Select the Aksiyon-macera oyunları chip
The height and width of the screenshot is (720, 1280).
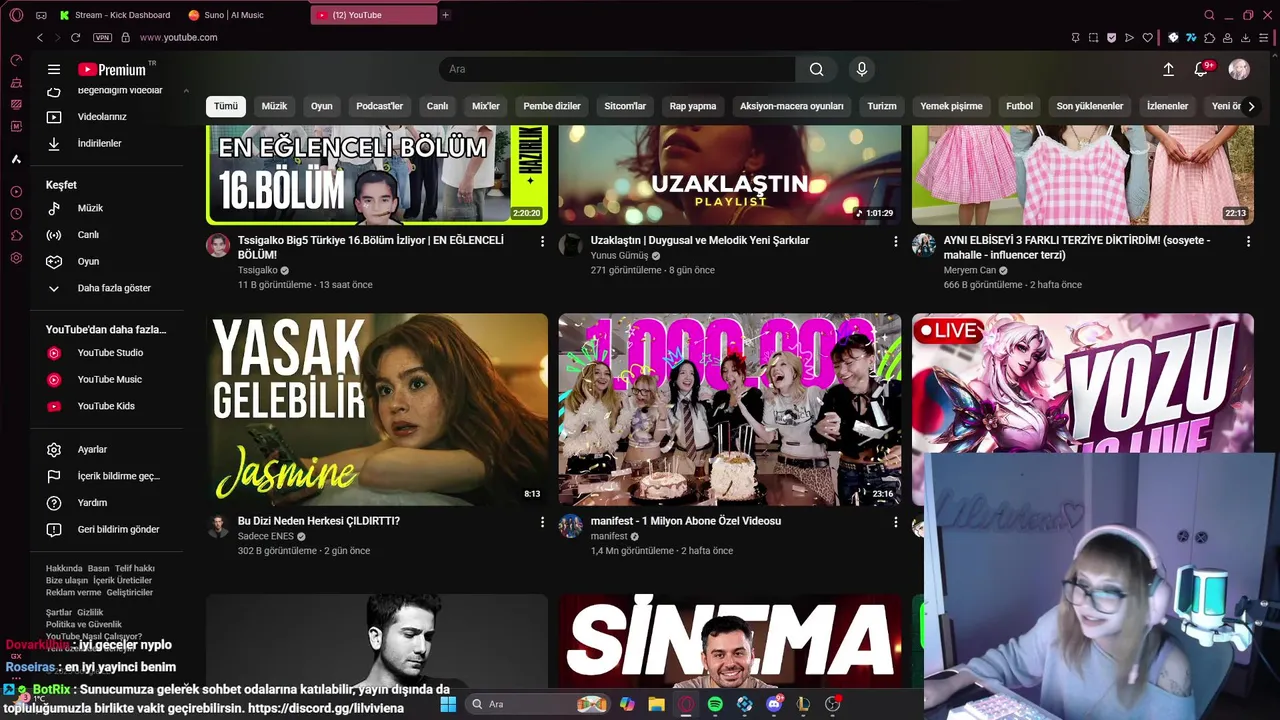(792, 106)
